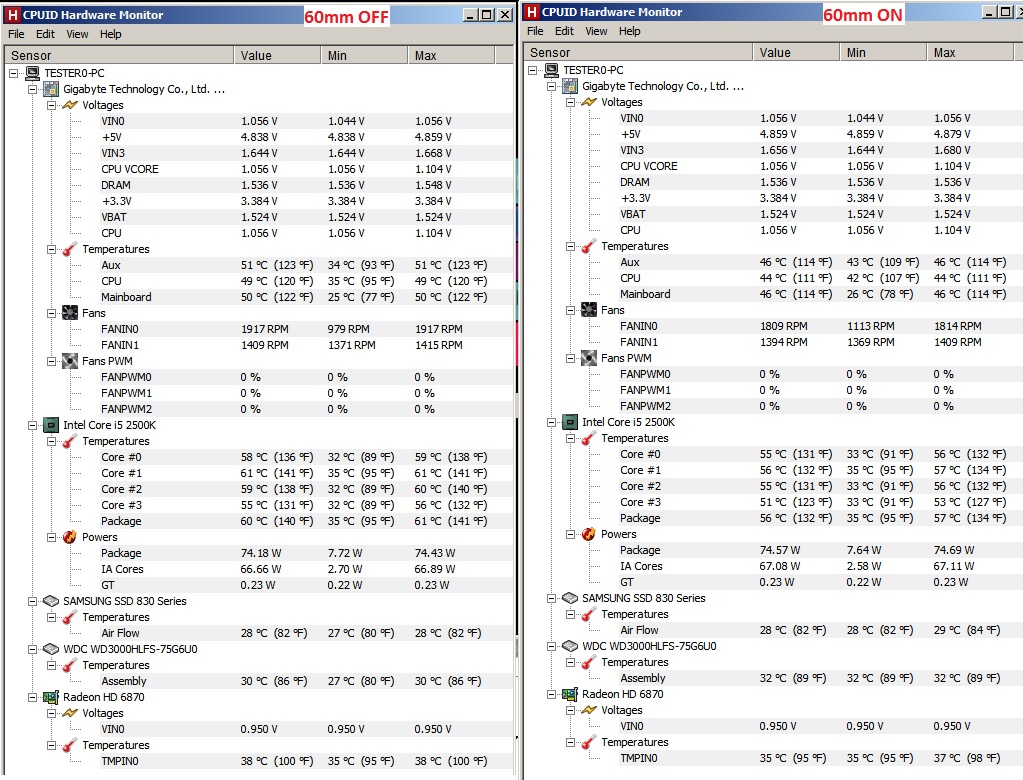Click the Fans PWM icon in right window
This screenshot has height=780, width=1023.
(589, 358)
